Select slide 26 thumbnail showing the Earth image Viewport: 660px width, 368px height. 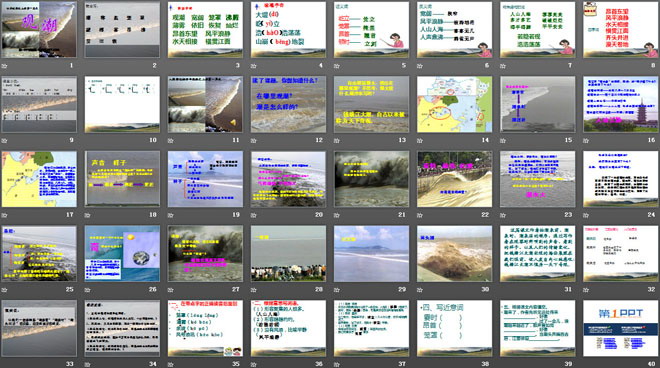pyautogui.click(x=122, y=254)
